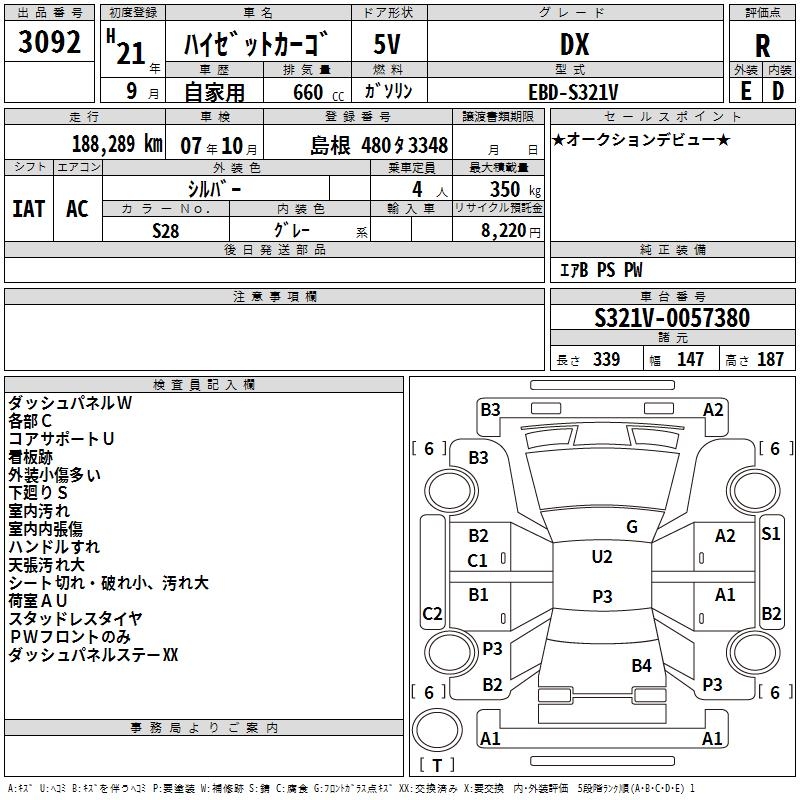Click the interior grade D
Image resolution: width=800 pixels, height=800 pixels.
pyautogui.click(x=778, y=91)
